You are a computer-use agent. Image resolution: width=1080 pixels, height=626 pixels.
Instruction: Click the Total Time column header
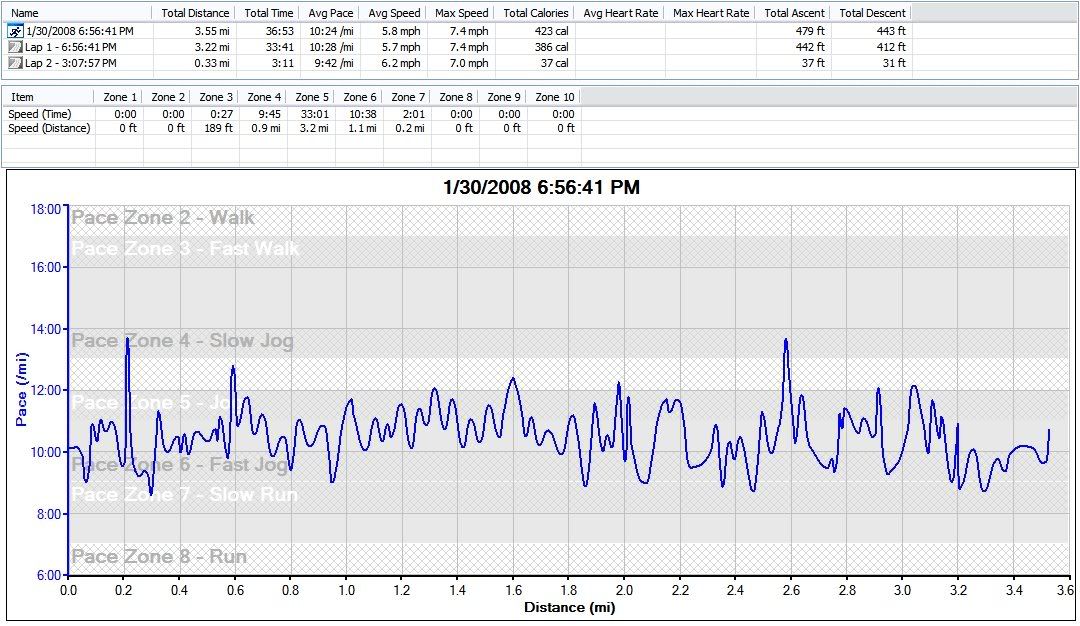[x=269, y=13]
